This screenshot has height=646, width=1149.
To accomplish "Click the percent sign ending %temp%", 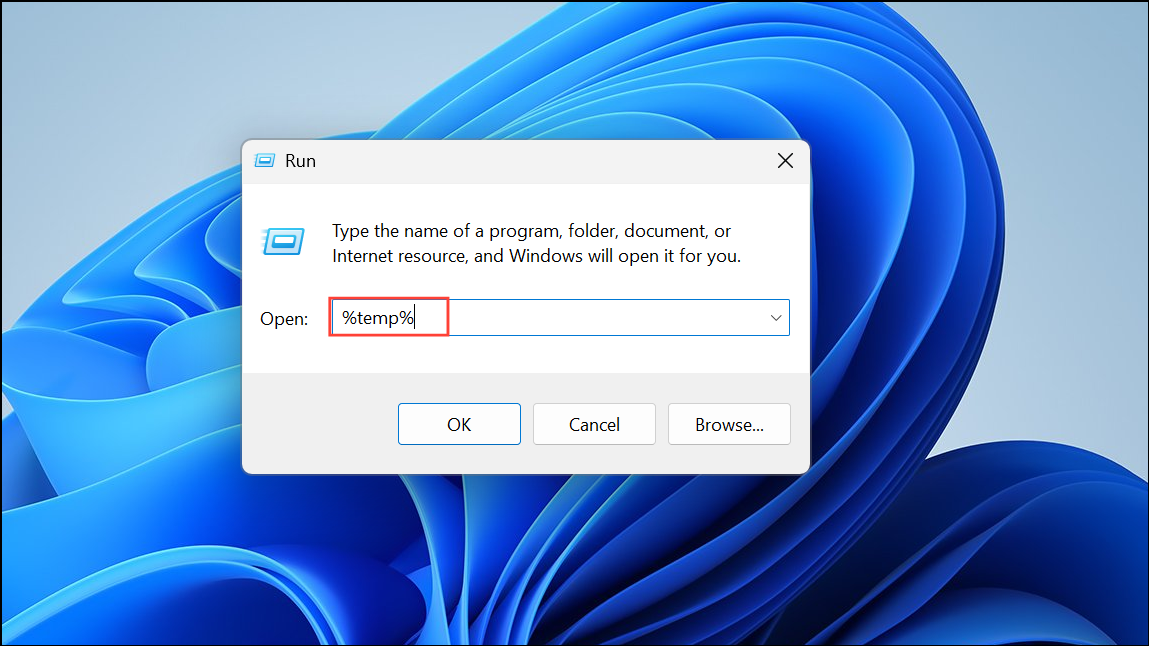I will point(407,318).
